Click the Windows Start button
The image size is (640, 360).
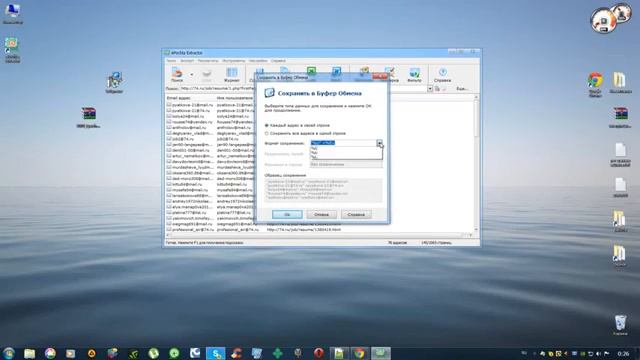coord(9,353)
